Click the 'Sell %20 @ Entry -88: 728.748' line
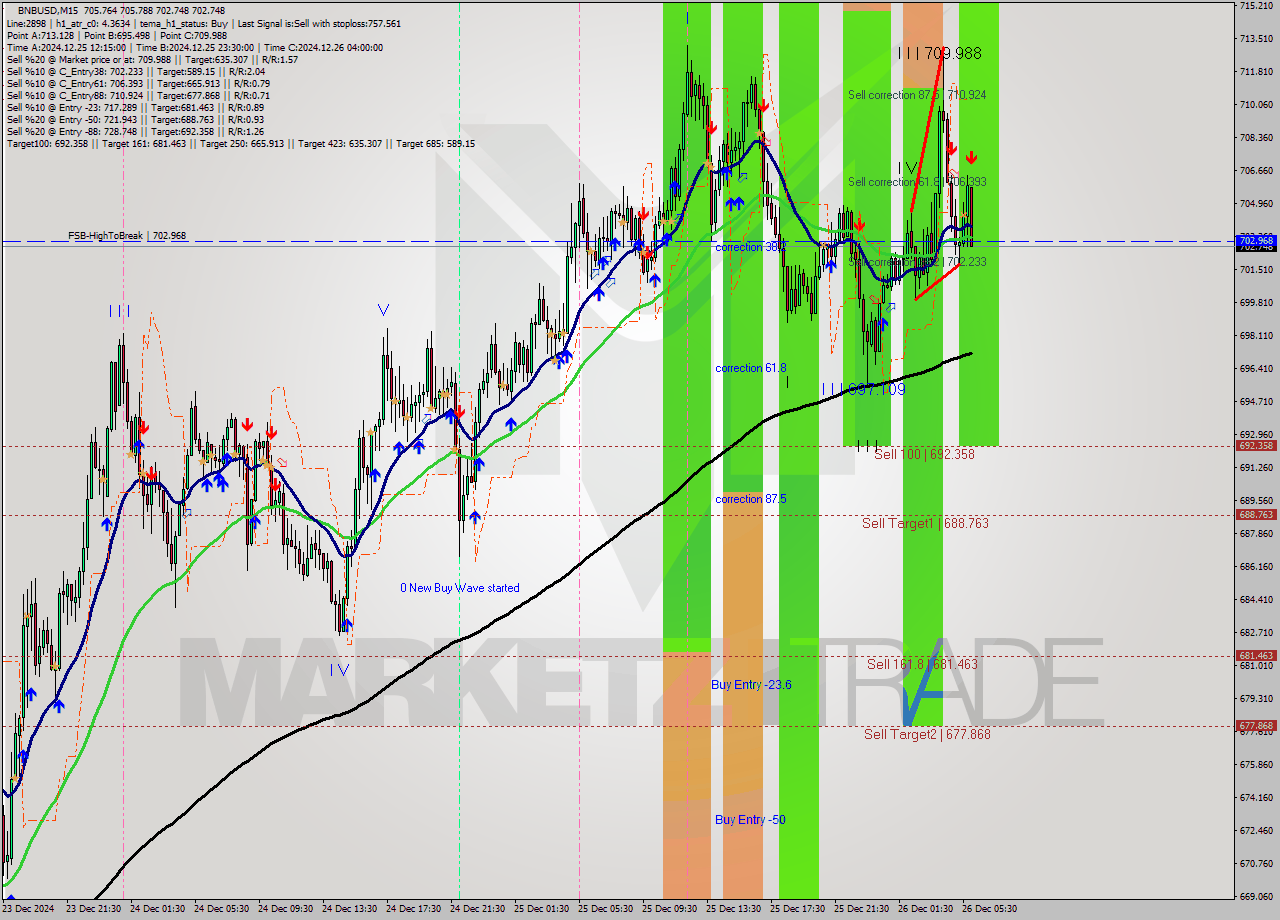Image resolution: width=1280 pixels, height=920 pixels. (x=135, y=131)
